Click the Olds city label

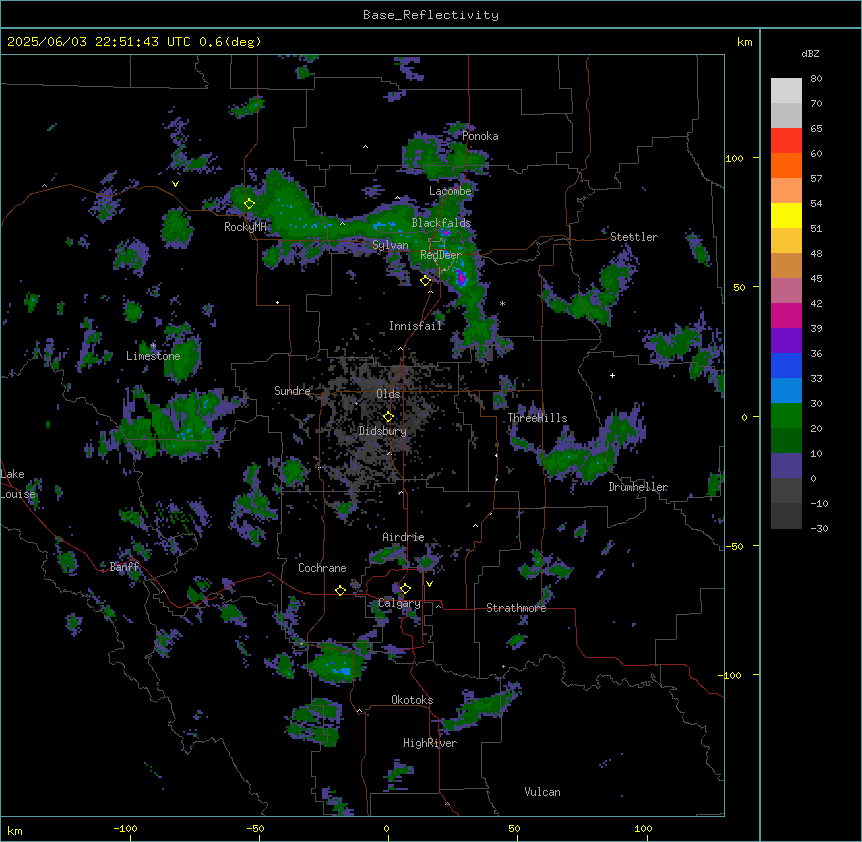pyautogui.click(x=388, y=394)
